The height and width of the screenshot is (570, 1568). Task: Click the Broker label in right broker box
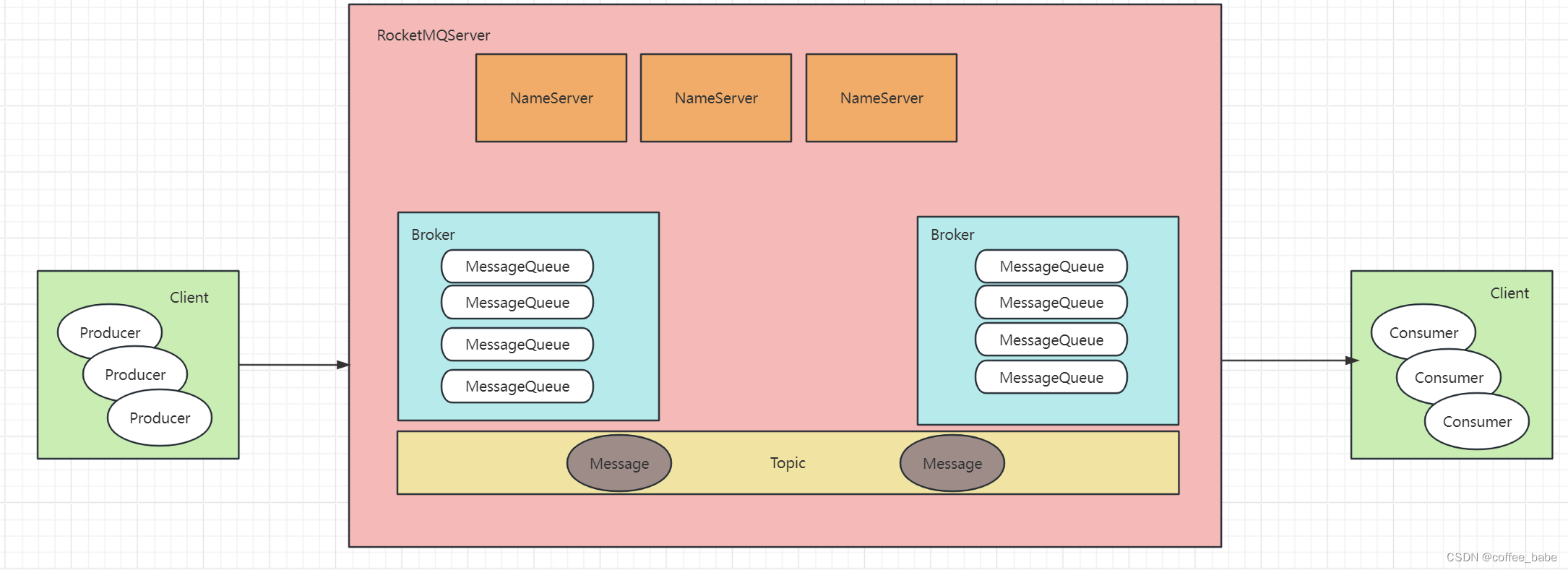952,235
